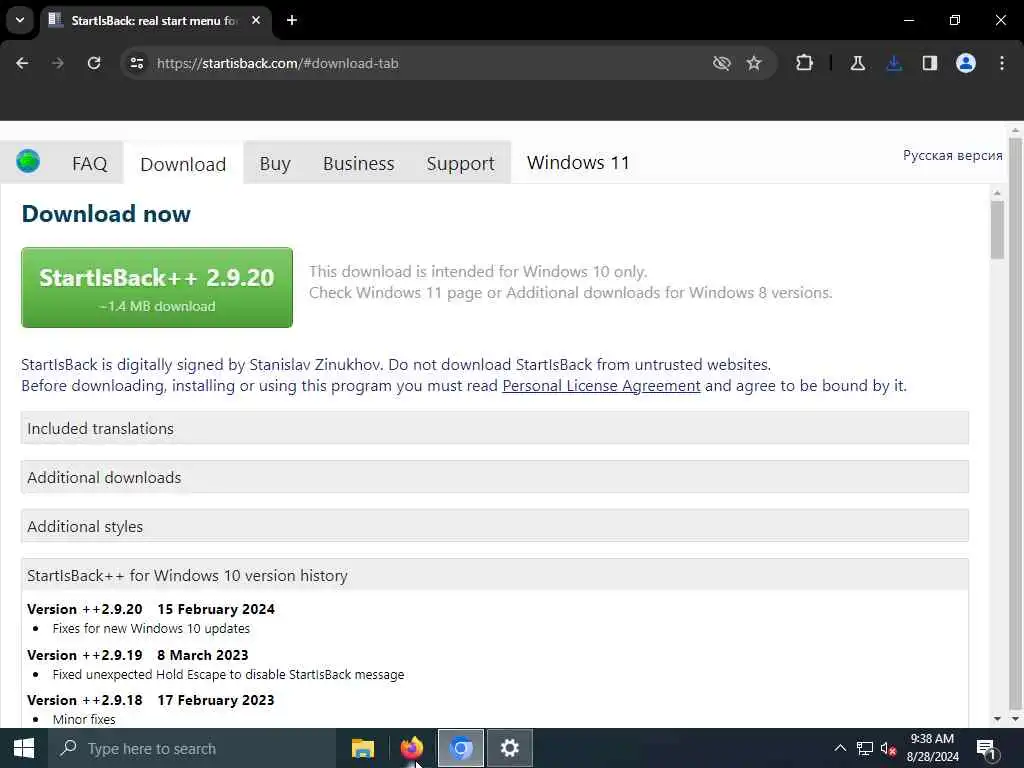
Task: Click the StartIsBack green orb logo
Action: pyautogui.click(x=28, y=161)
